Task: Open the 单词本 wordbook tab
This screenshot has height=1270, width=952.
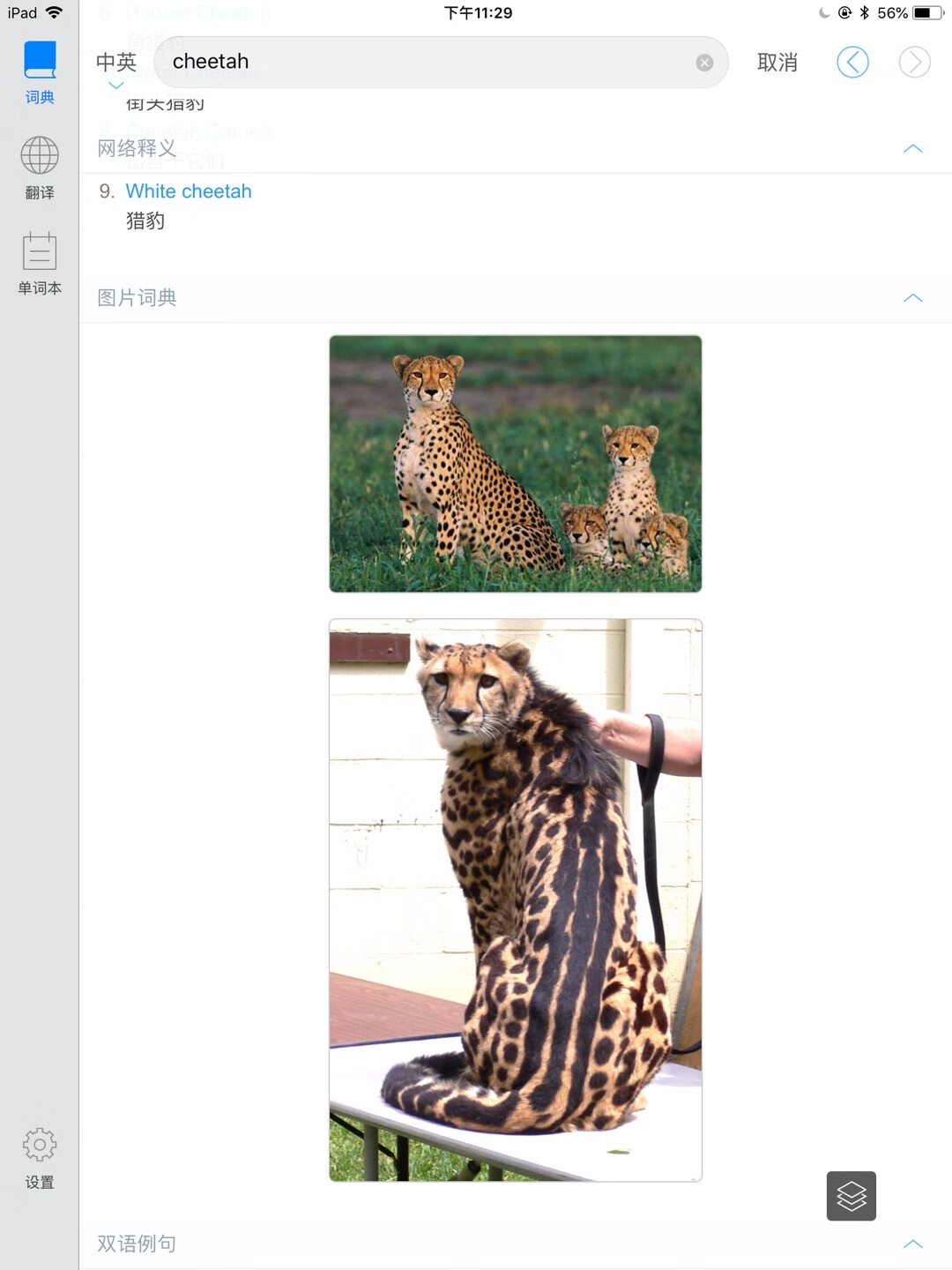Action: click(x=40, y=264)
